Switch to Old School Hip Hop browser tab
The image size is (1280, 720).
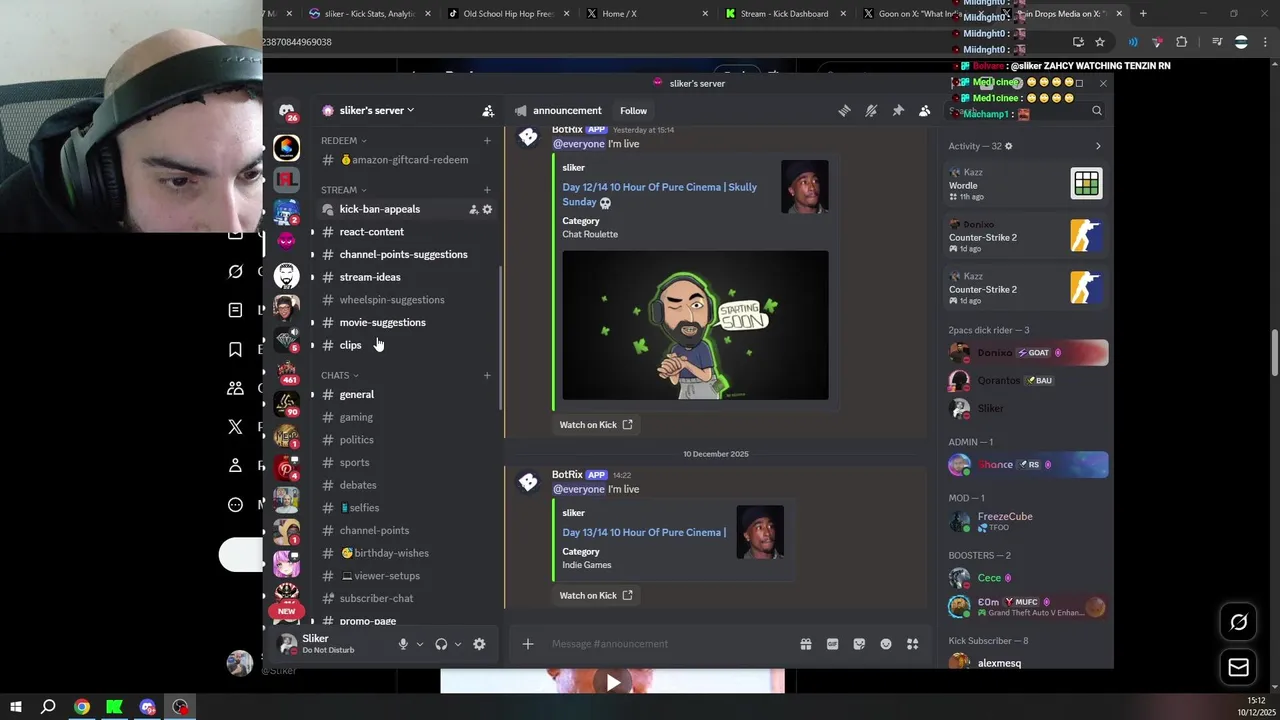pos(508,14)
